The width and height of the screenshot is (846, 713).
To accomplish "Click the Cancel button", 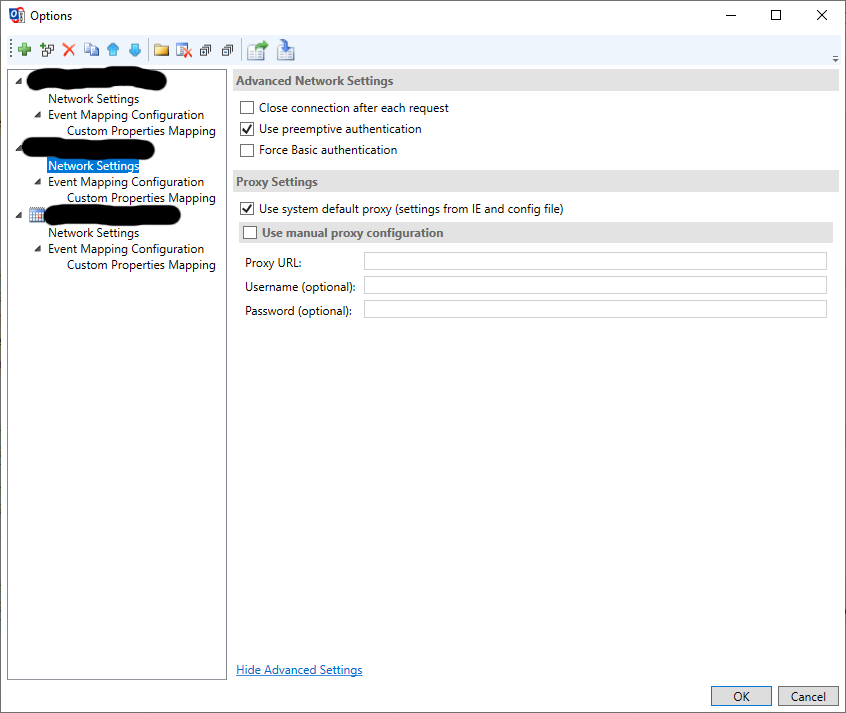I will click(x=808, y=696).
